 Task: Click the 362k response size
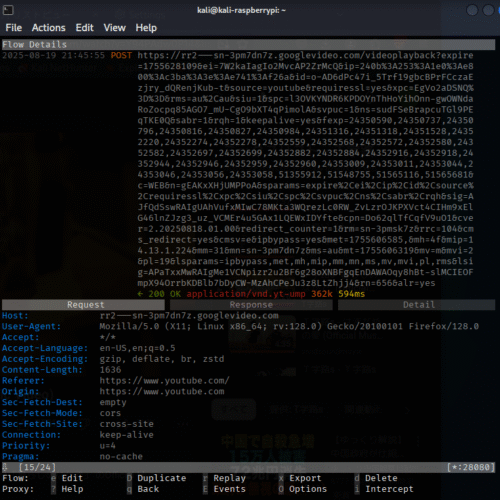pyautogui.click(x=322, y=294)
